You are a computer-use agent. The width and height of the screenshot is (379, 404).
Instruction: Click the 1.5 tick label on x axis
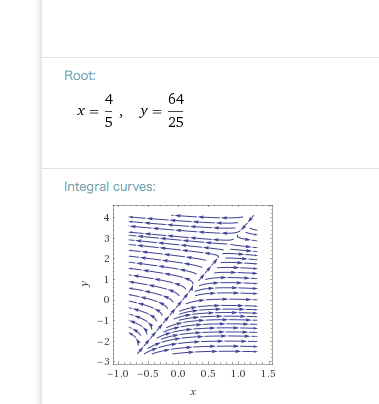[x=268, y=374]
